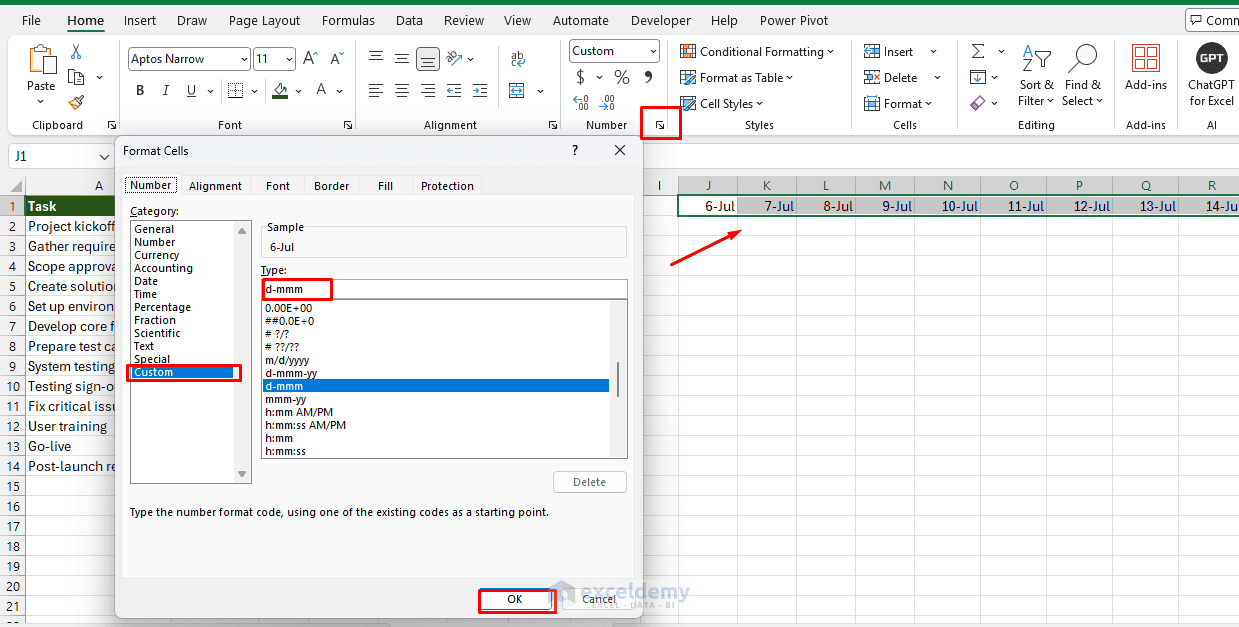Copy selection using the Copy icon
This screenshot has height=627, width=1239.
pos(76,77)
